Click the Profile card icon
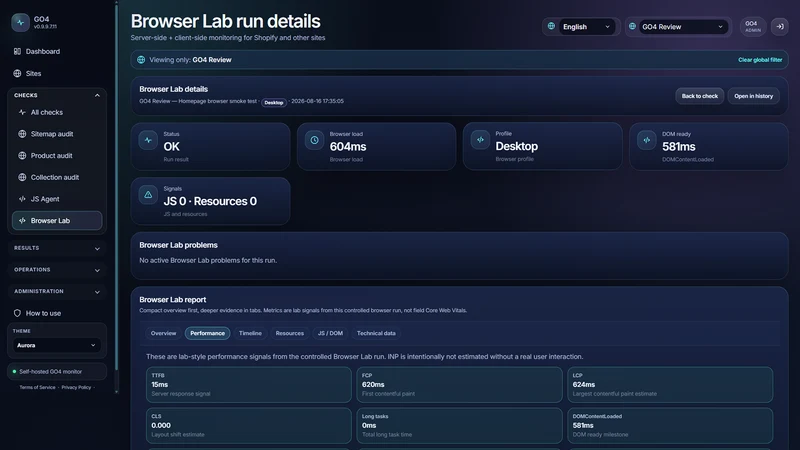The height and width of the screenshot is (450, 800). tap(480, 140)
